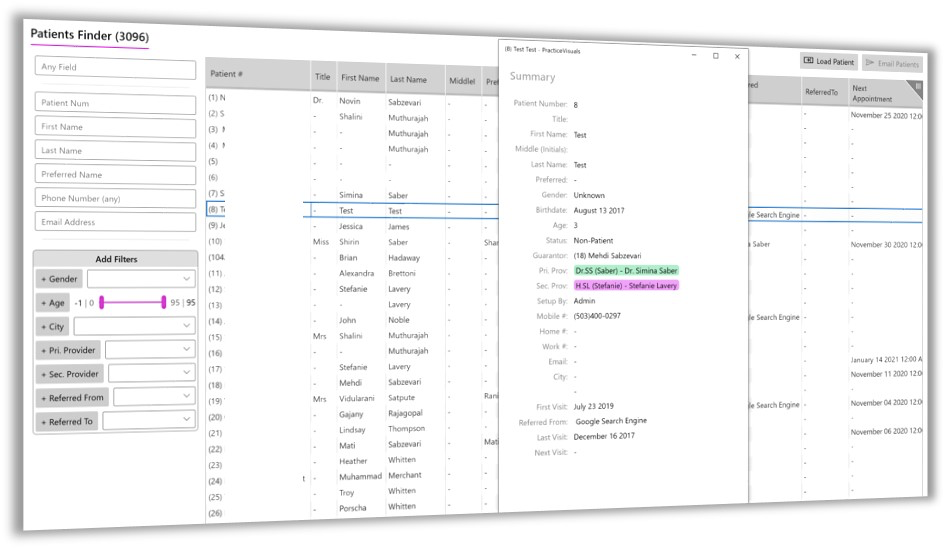Close the Test Test summary popup

[737, 56]
